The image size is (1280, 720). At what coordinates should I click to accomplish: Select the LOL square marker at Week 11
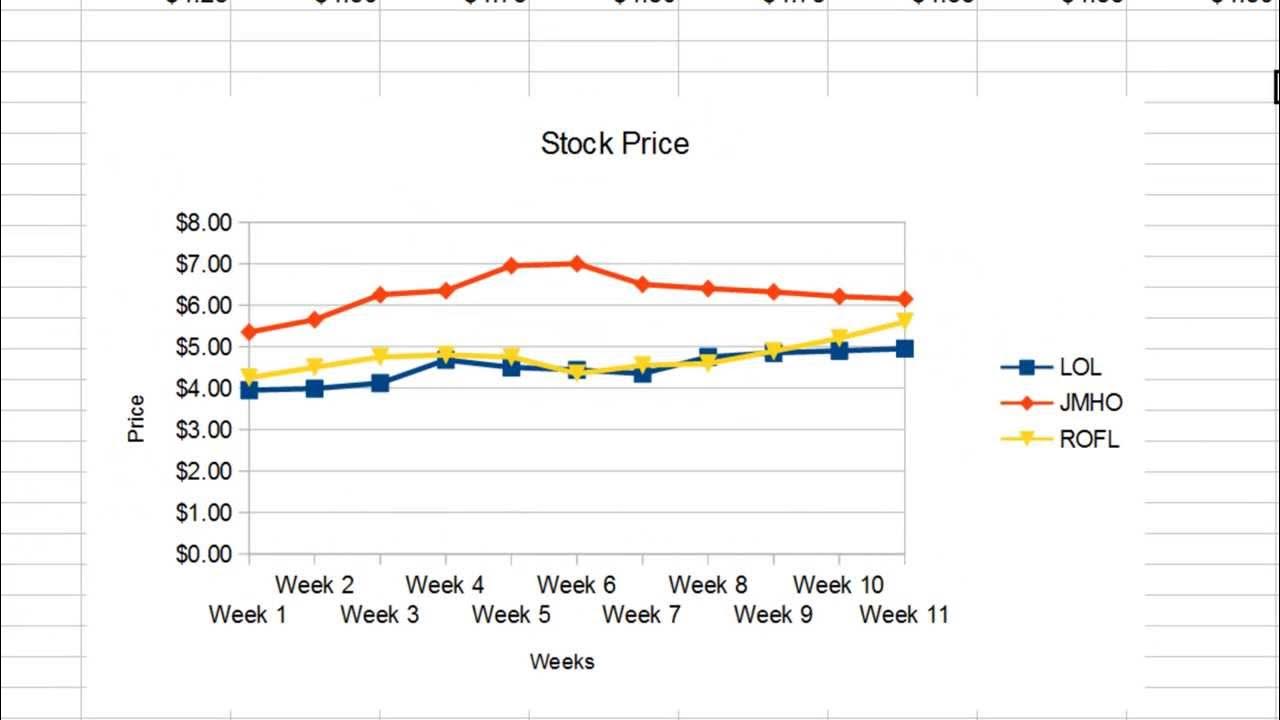tap(904, 348)
